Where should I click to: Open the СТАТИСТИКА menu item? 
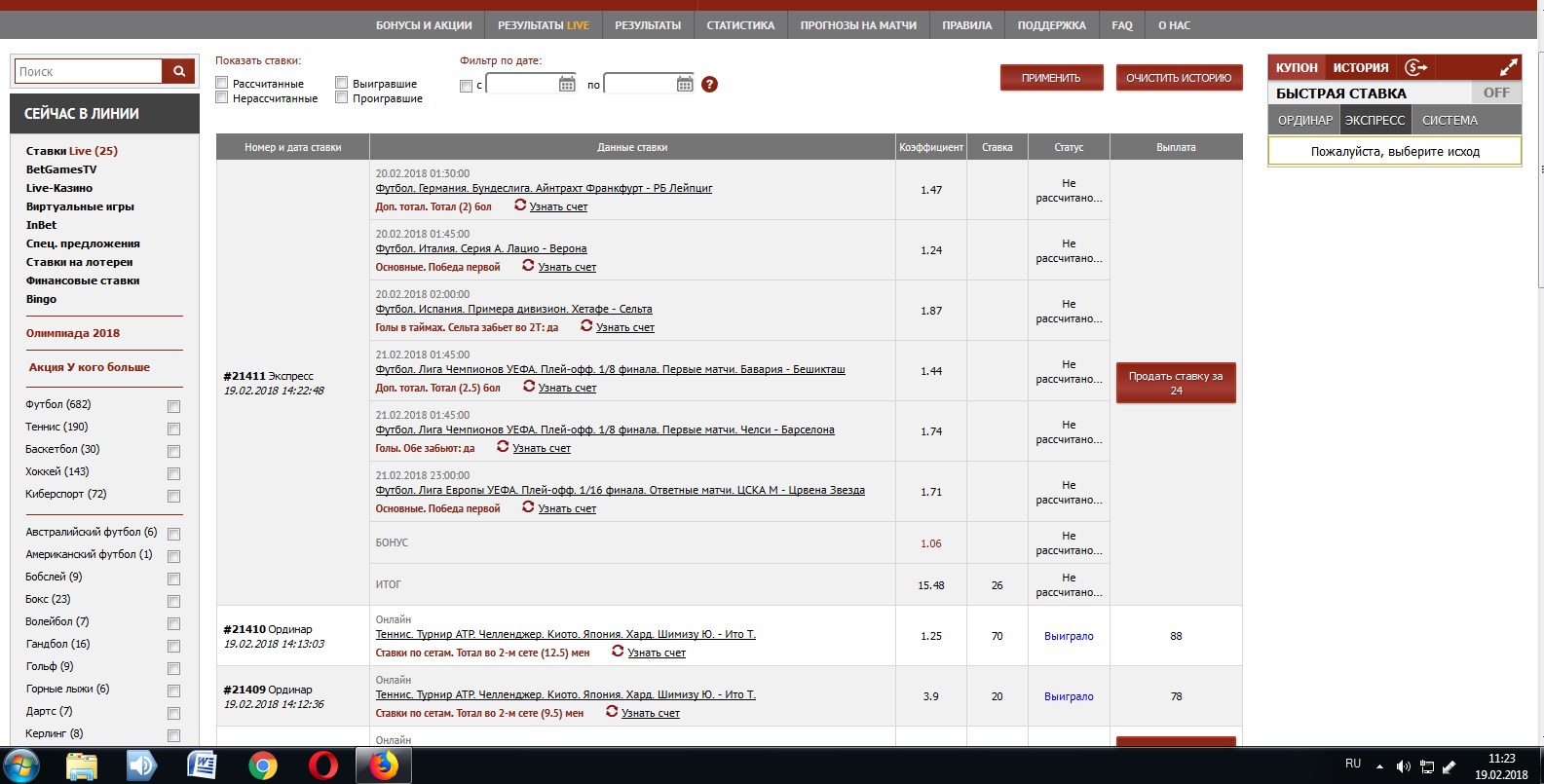tap(740, 25)
